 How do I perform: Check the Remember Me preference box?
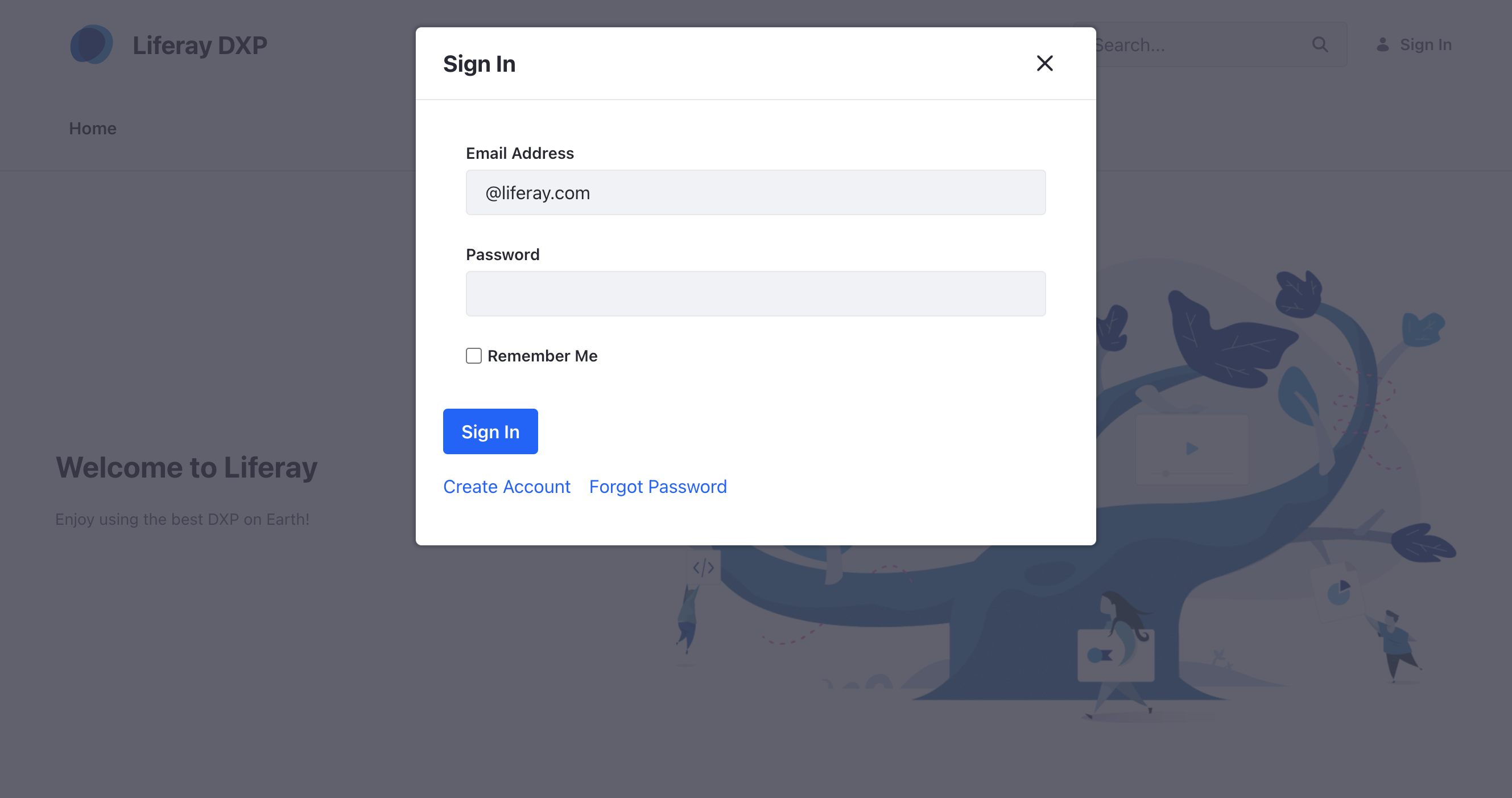tap(474, 355)
